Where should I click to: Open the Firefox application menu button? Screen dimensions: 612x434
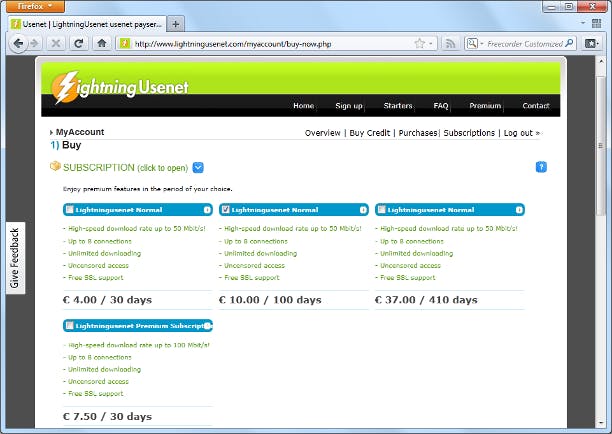coord(35,6)
